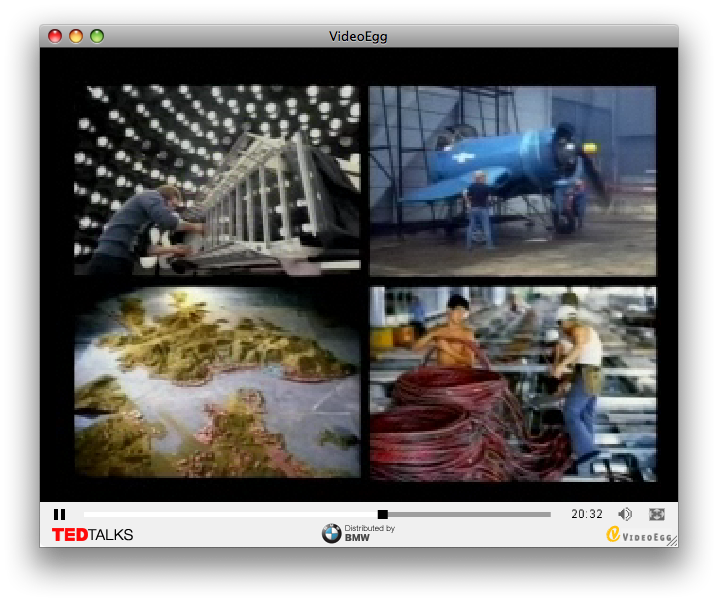
Task: Click the 20:32 time display
Action: click(x=587, y=514)
